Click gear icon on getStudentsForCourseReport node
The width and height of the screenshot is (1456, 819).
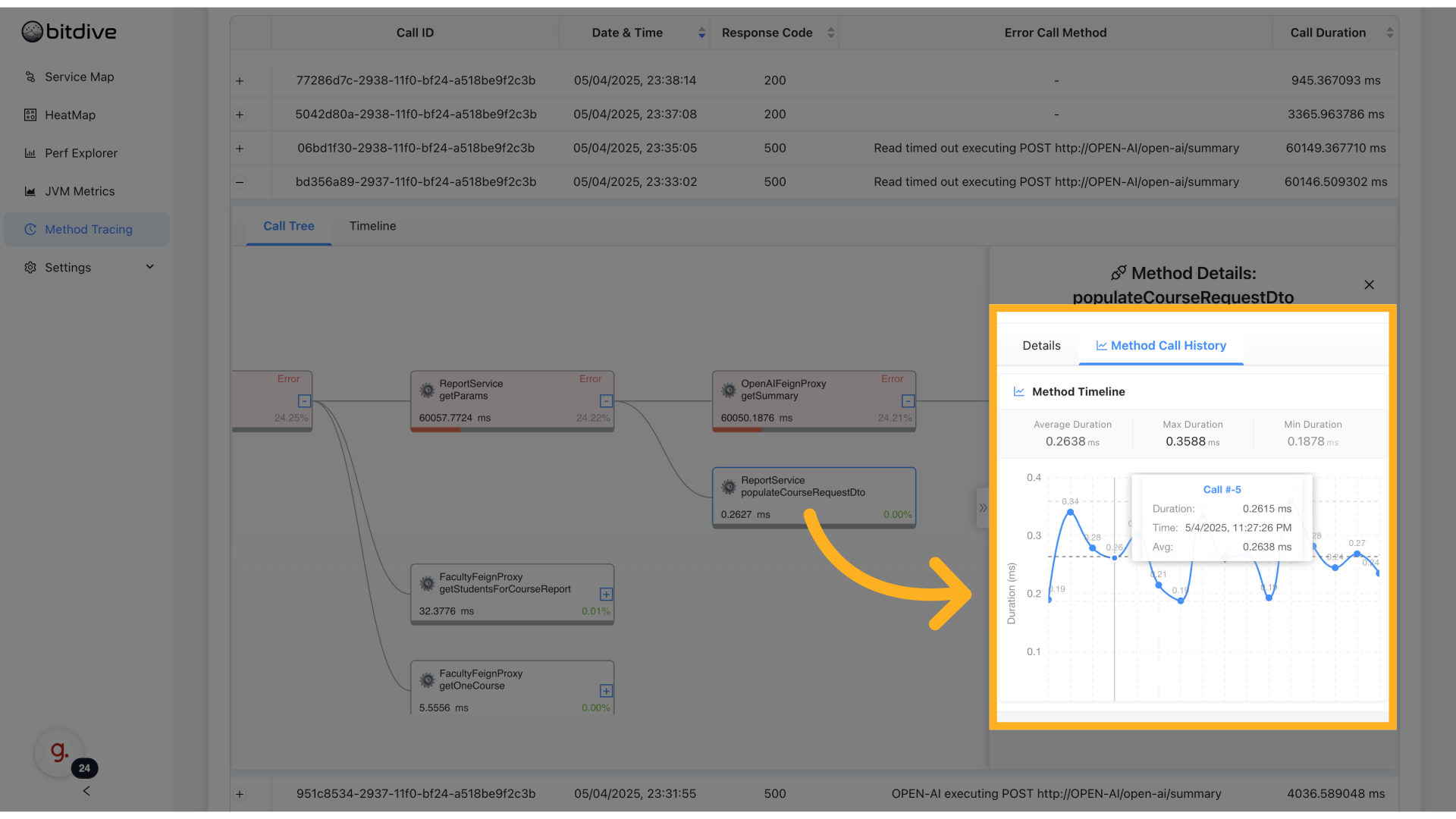tap(427, 583)
